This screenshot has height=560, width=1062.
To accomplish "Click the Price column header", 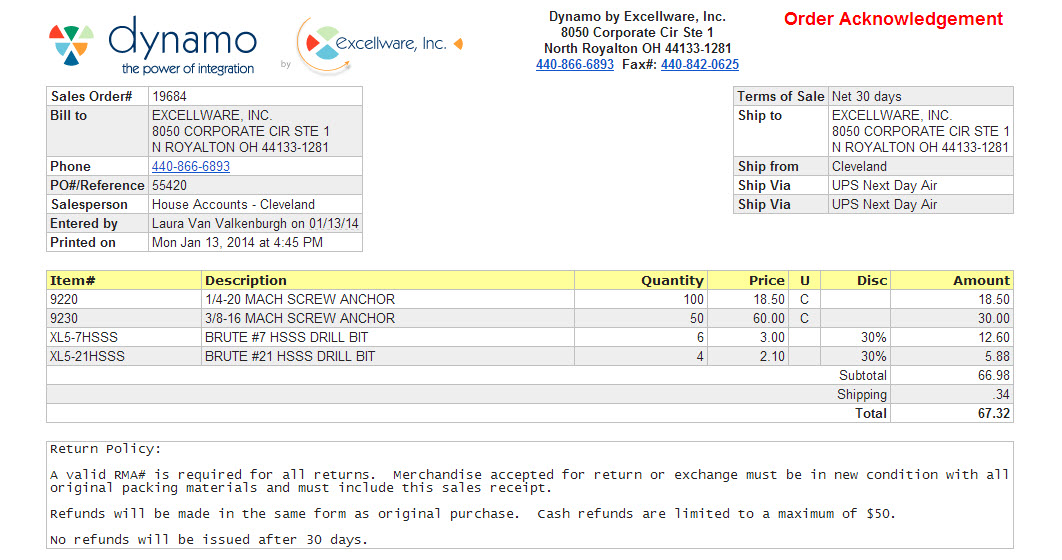I will [766, 281].
